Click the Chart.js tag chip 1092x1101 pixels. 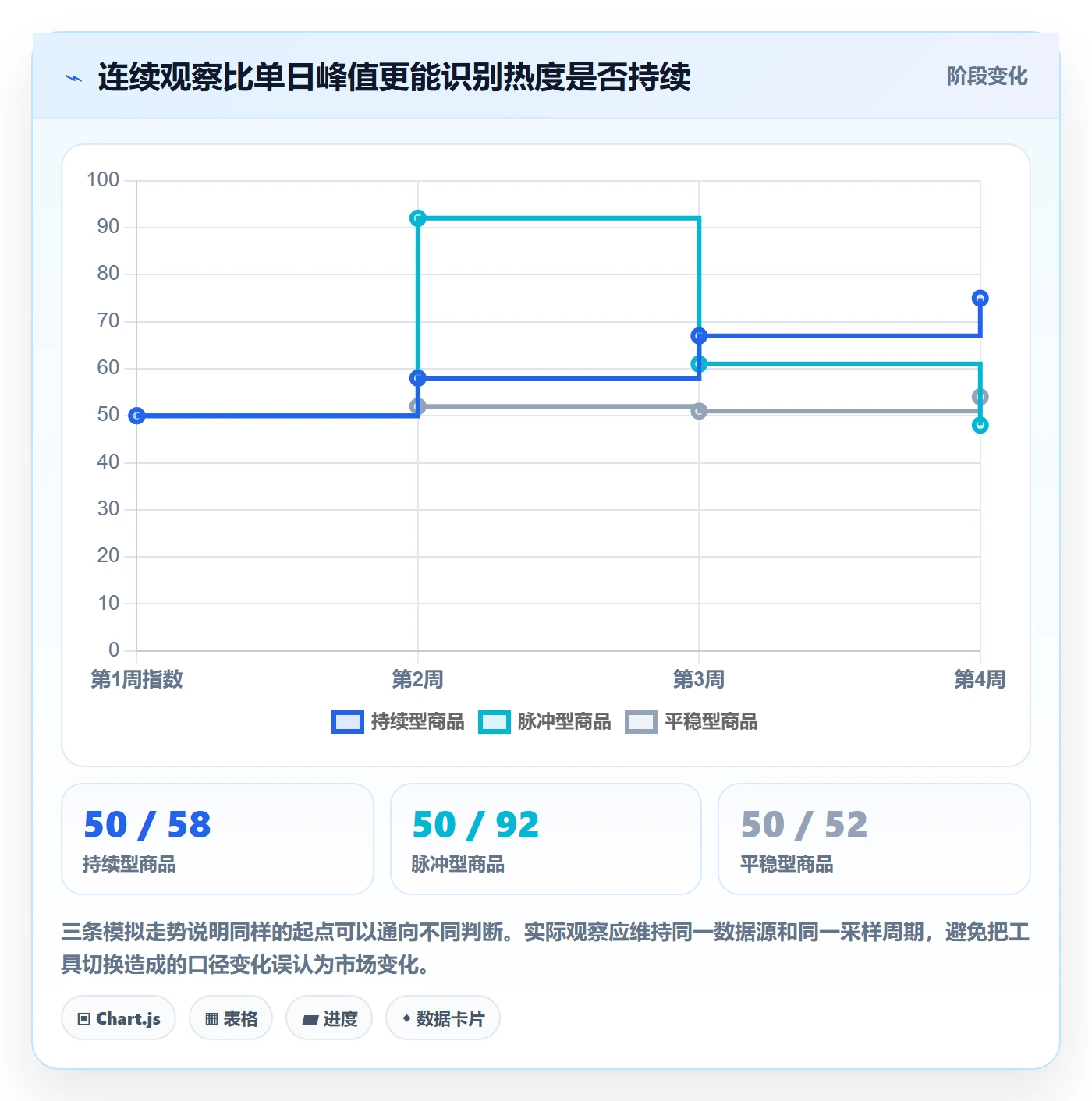click(119, 1018)
